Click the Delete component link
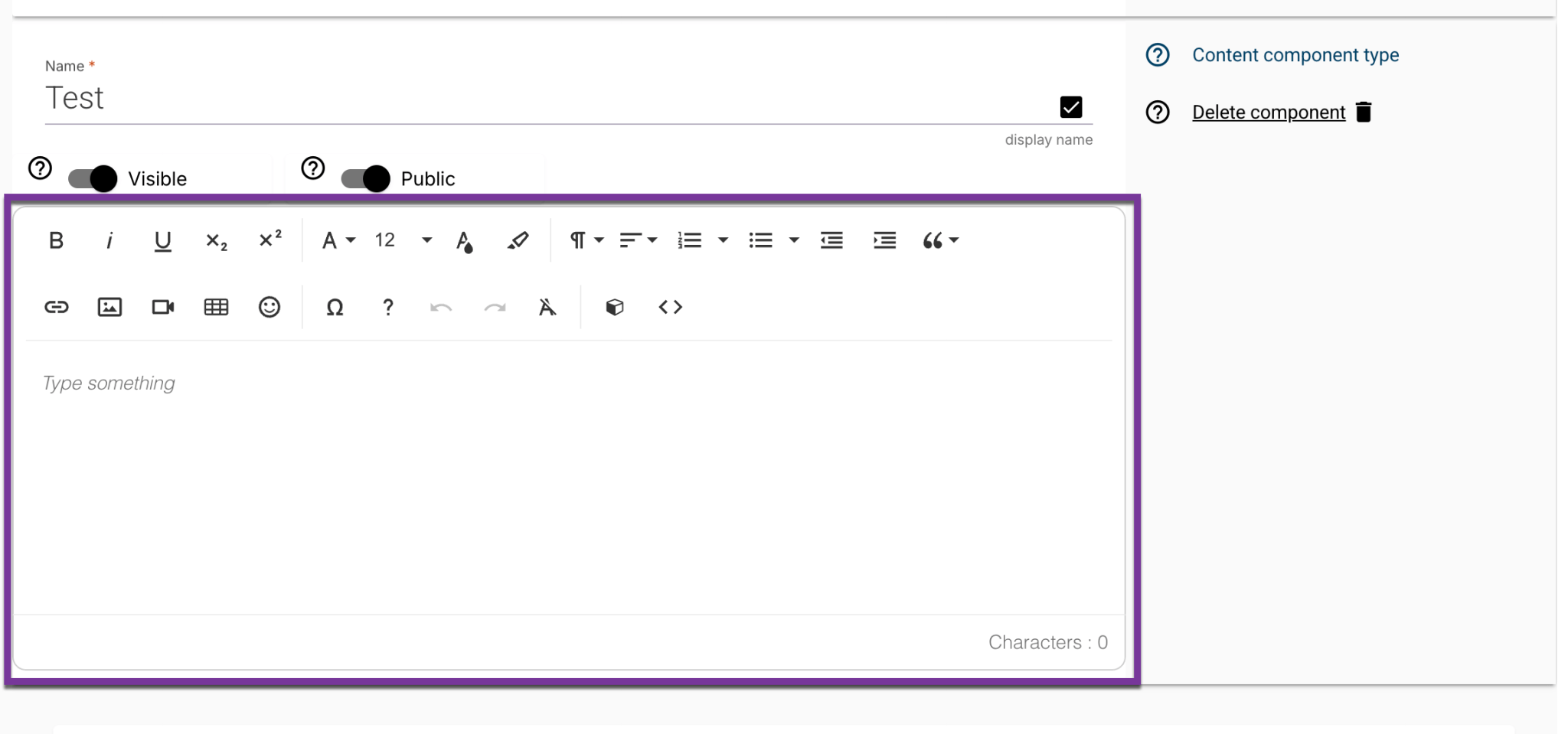This screenshot has width=1568, height=734. pos(1268,112)
